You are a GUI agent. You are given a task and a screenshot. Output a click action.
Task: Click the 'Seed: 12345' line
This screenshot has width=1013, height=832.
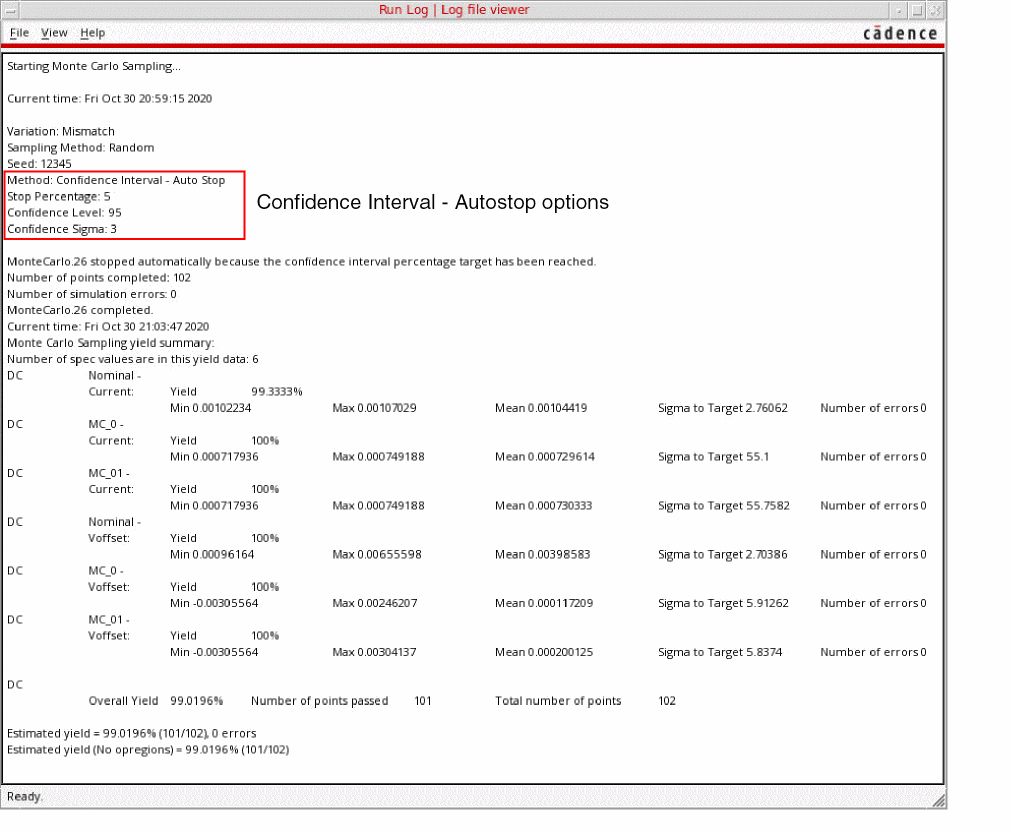coord(39,164)
